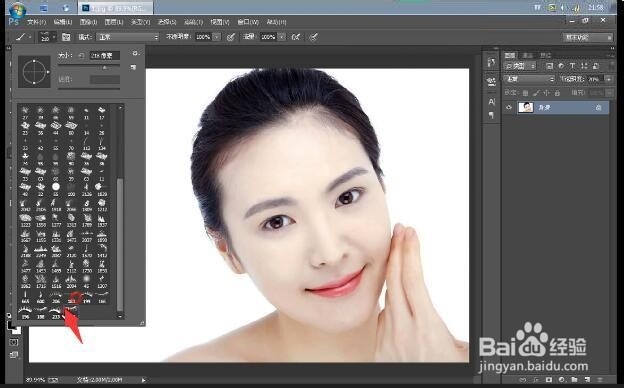This screenshot has height=388, width=624.
Task: Open brush preset picker dropdown arrow
Action: [54, 37]
